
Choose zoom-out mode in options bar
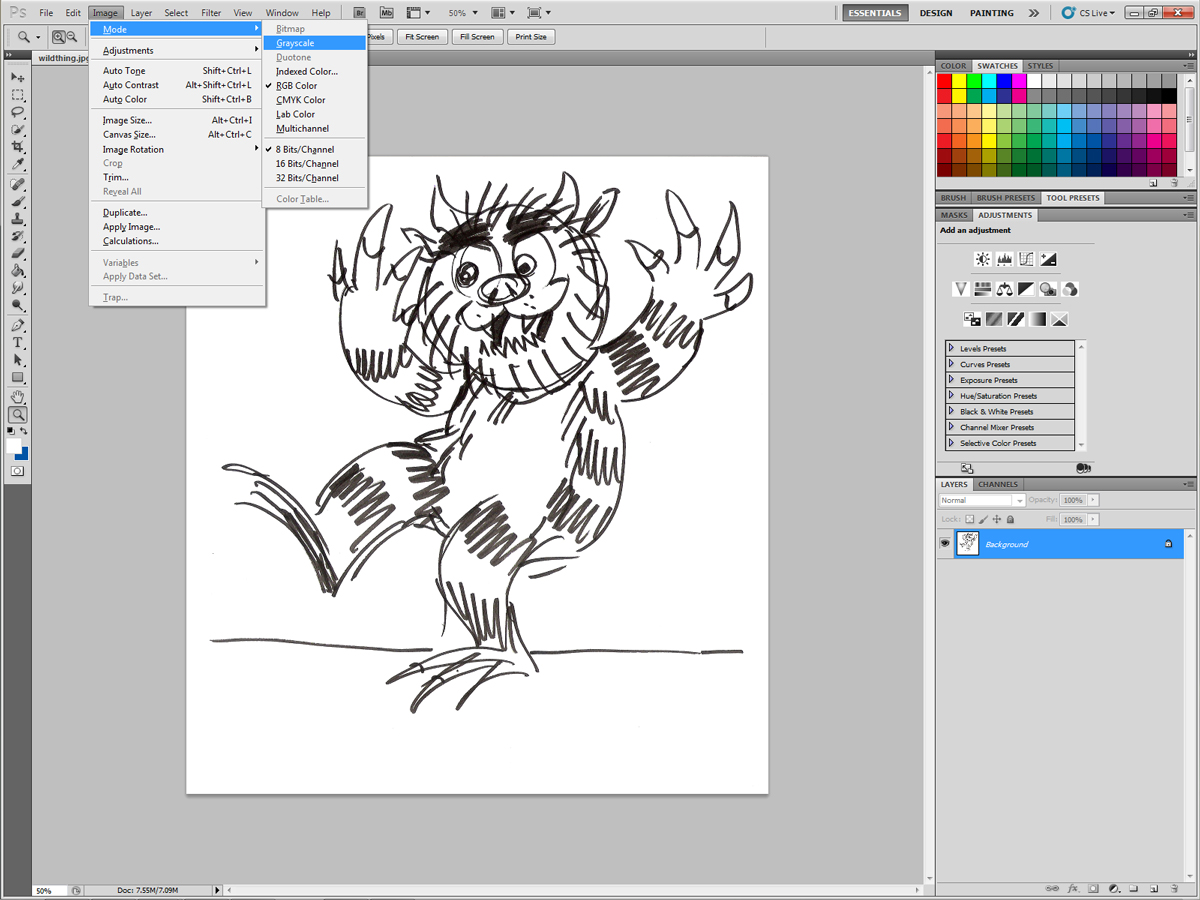click(x=71, y=37)
